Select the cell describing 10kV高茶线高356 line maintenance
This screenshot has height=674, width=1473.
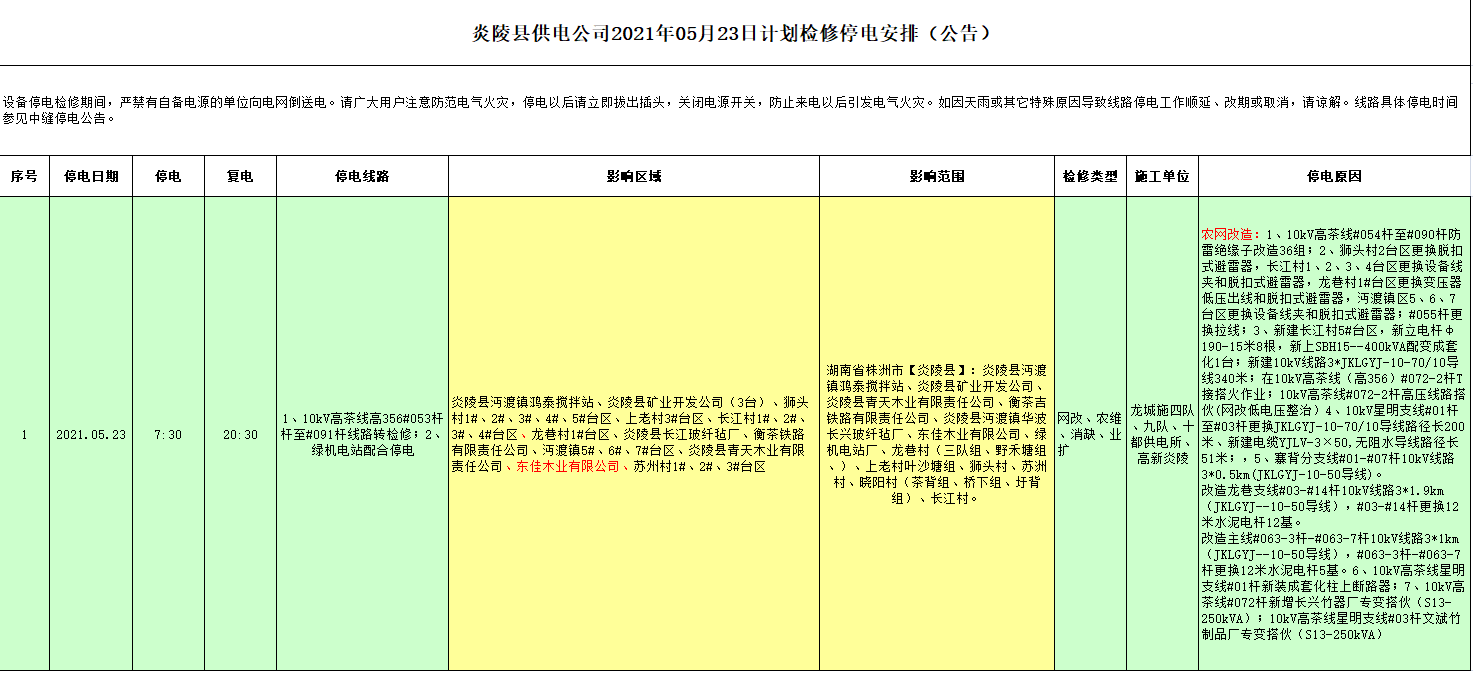click(362, 435)
